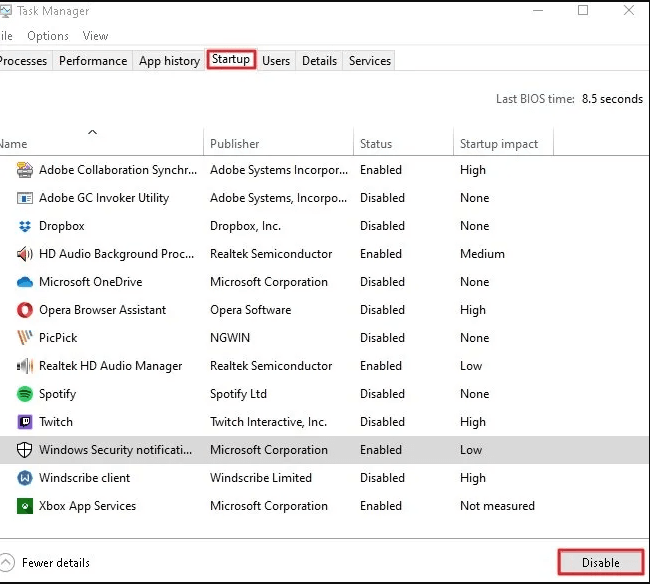This screenshot has height=584, width=650.
Task: Switch to the Performance tab
Action: pyautogui.click(x=93, y=61)
